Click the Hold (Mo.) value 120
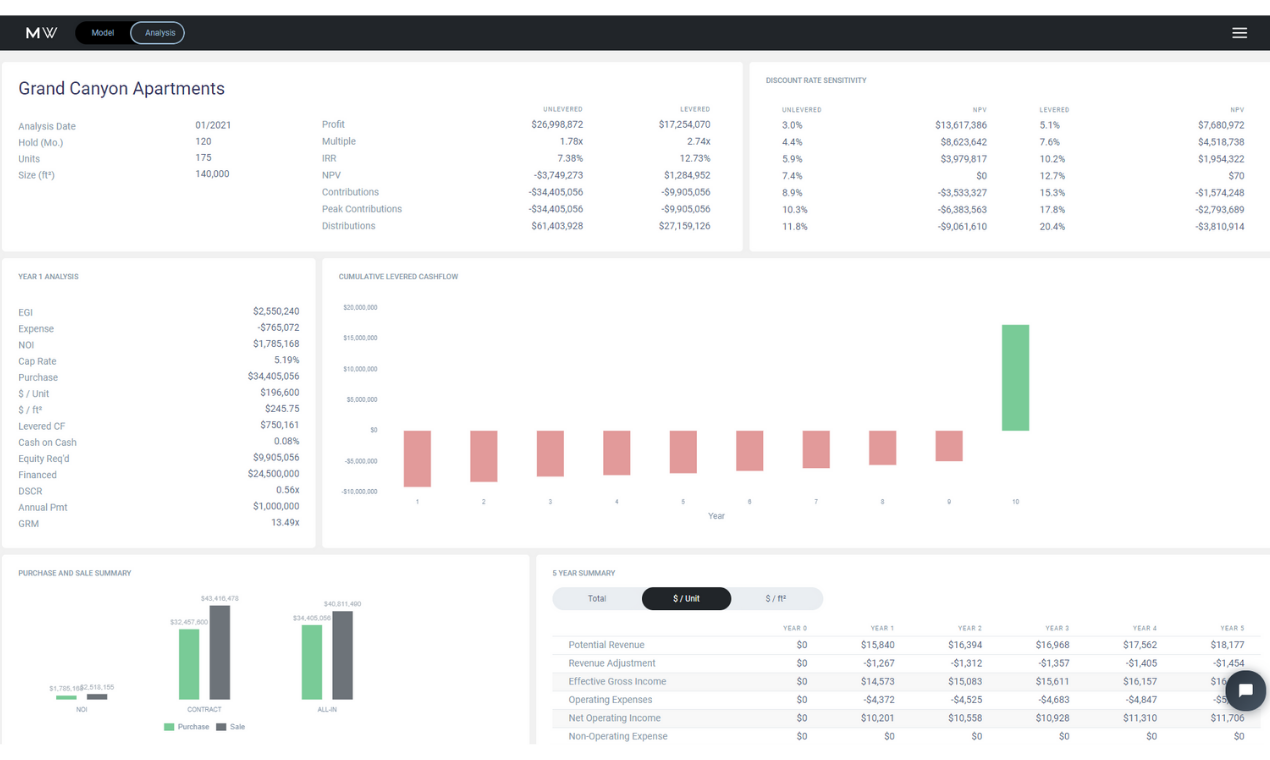Screen dimensions: 1270x760 [203, 141]
